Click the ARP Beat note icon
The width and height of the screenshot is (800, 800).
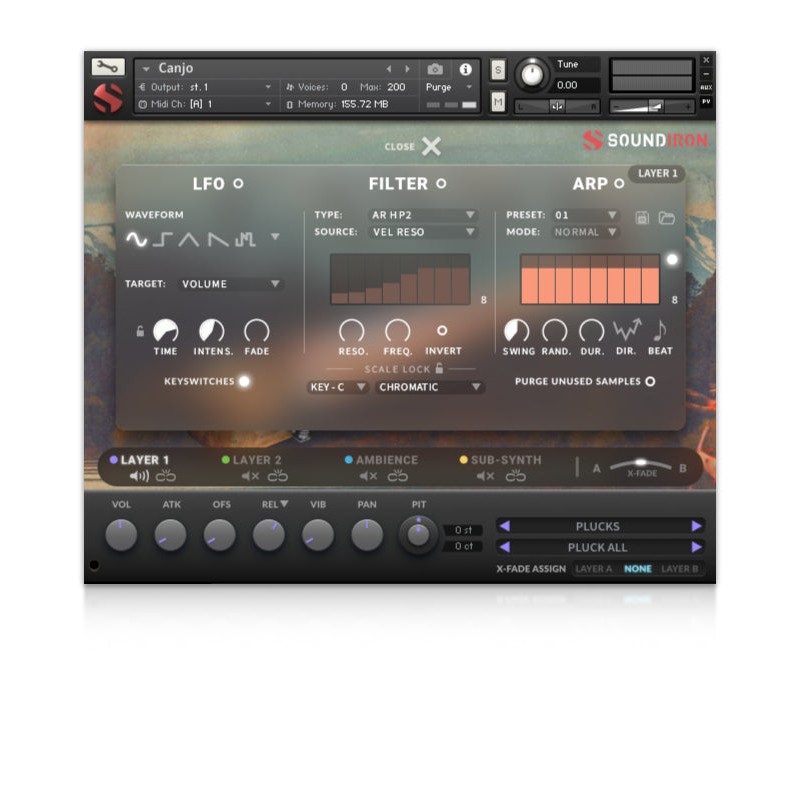click(x=660, y=330)
